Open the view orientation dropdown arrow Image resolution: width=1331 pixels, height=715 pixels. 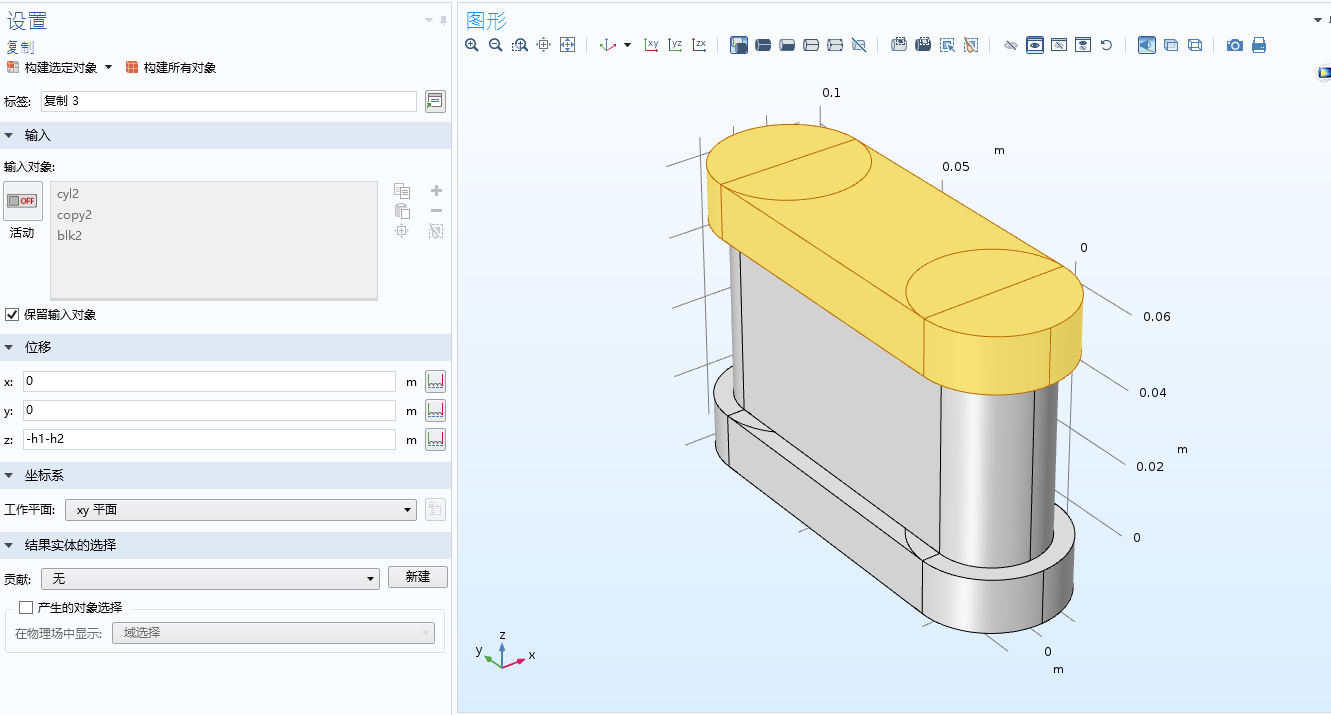point(628,45)
